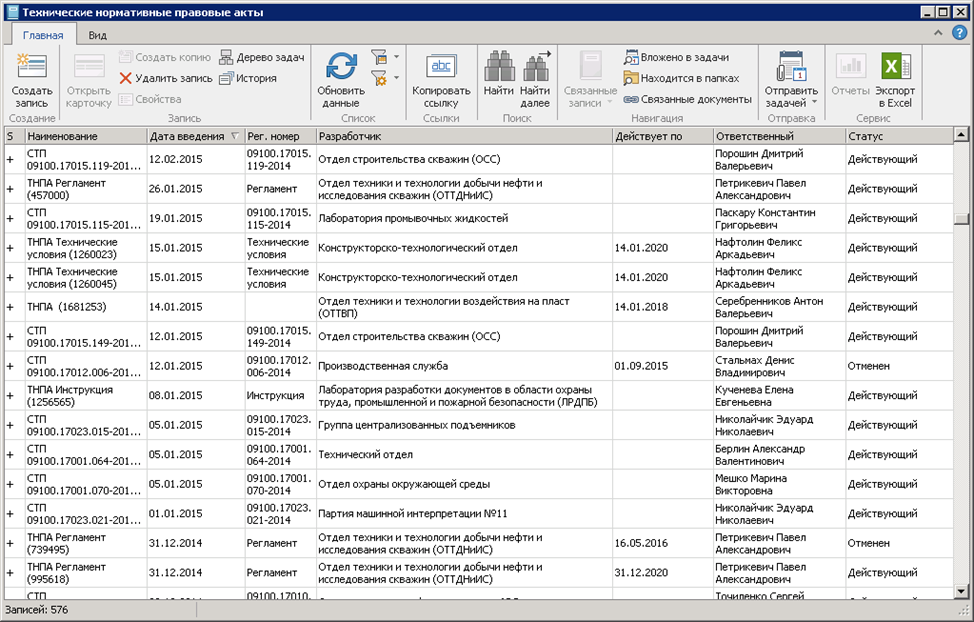Click the Копировать ссылку icon
The height and width of the screenshot is (622, 974).
point(441,68)
